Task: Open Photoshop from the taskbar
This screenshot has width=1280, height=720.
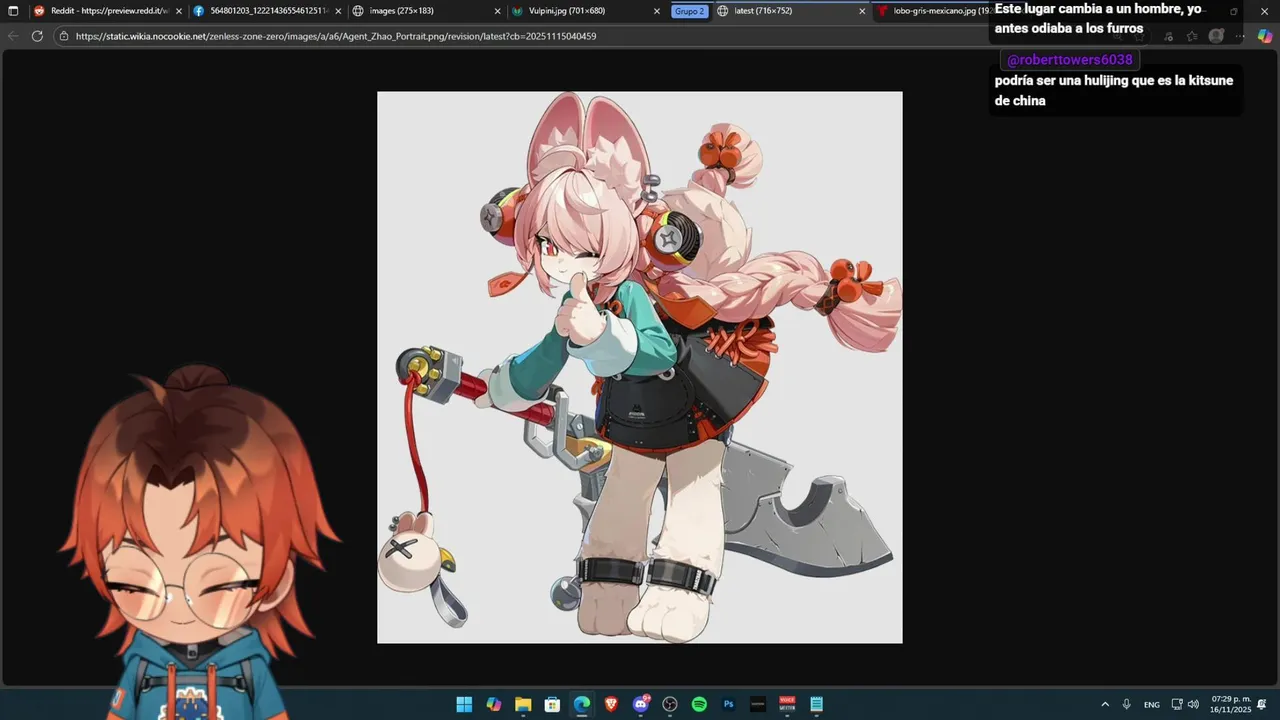Action: coord(729,704)
